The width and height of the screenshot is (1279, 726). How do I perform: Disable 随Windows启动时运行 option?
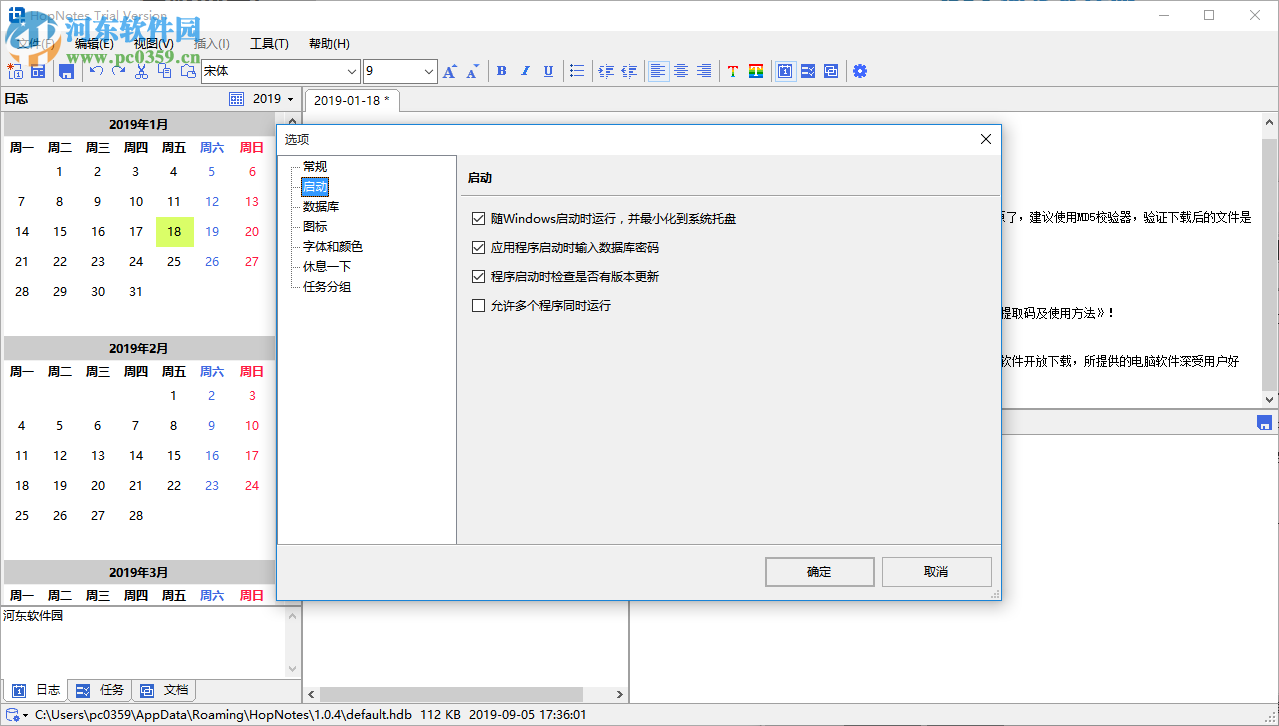(478, 218)
